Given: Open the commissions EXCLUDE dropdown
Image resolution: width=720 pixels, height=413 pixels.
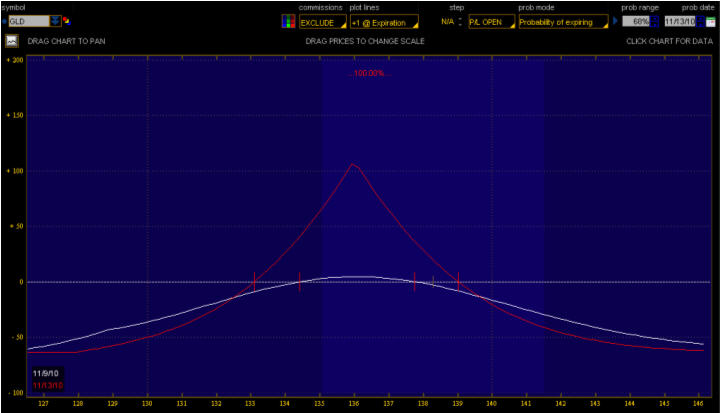Looking at the screenshot, I should point(322,22).
